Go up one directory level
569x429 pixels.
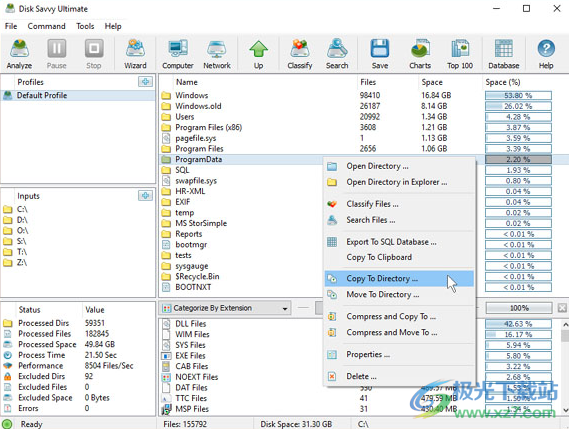point(258,54)
